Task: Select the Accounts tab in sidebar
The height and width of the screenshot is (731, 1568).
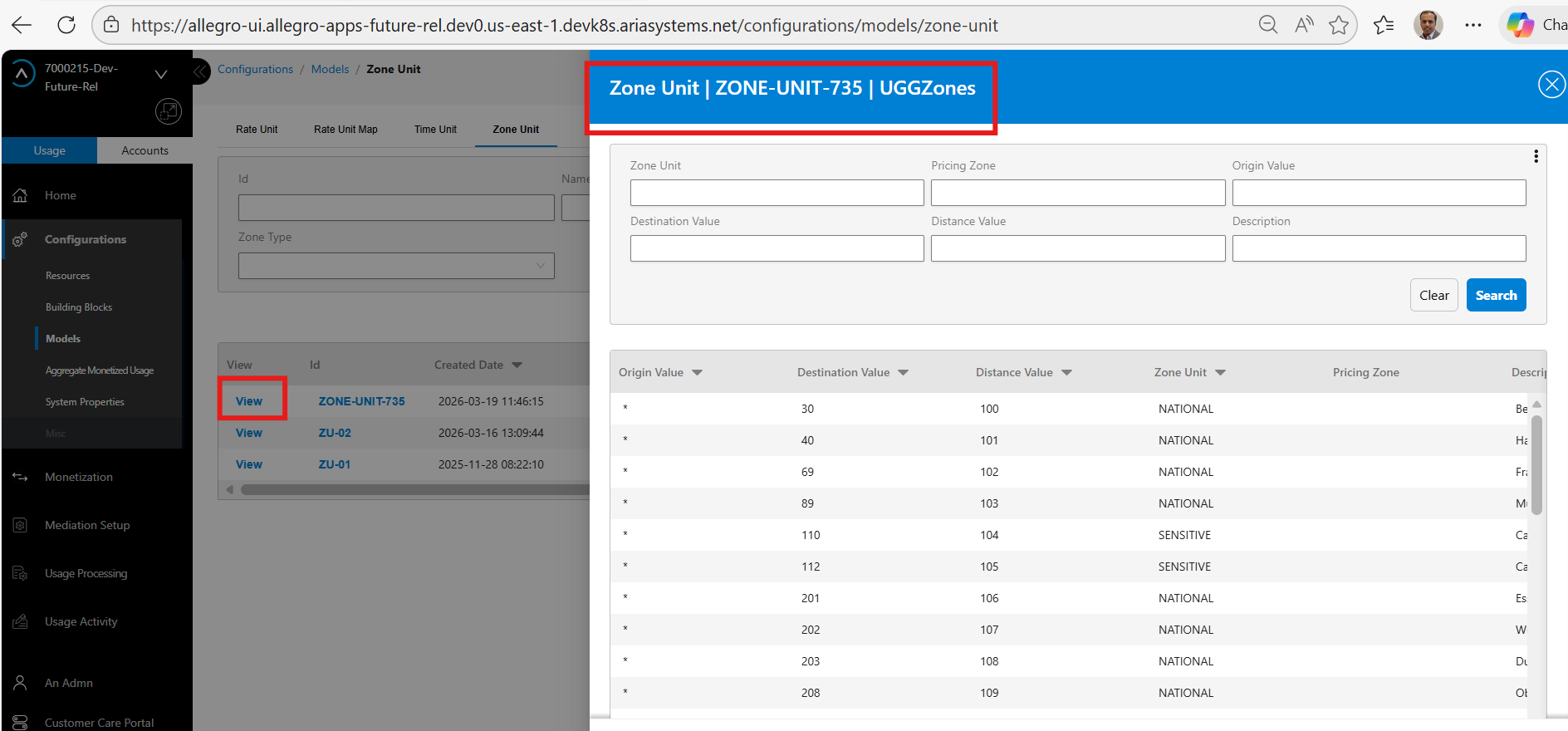Action: coord(145,150)
